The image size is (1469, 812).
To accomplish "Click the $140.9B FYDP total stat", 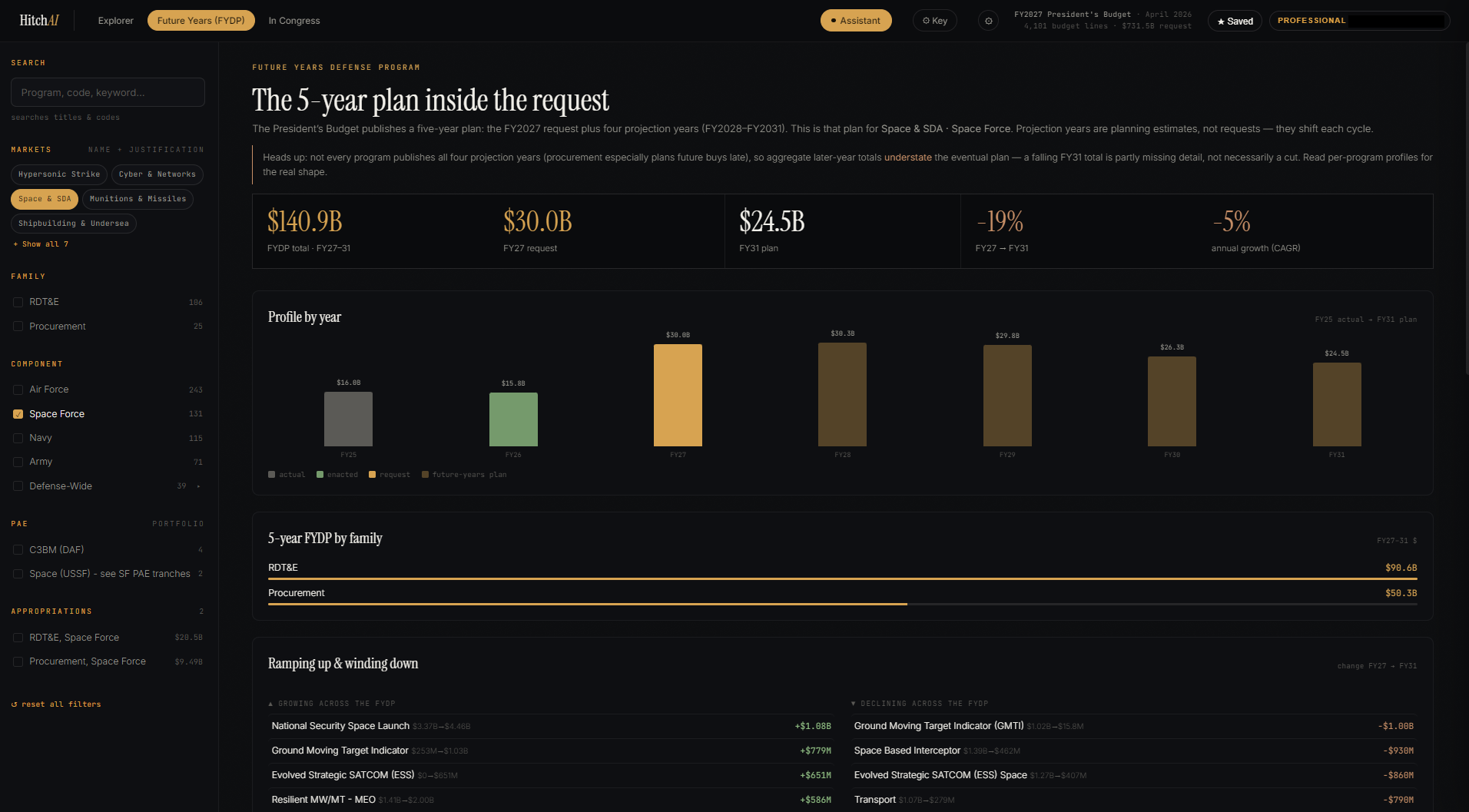I will click(370, 231).
